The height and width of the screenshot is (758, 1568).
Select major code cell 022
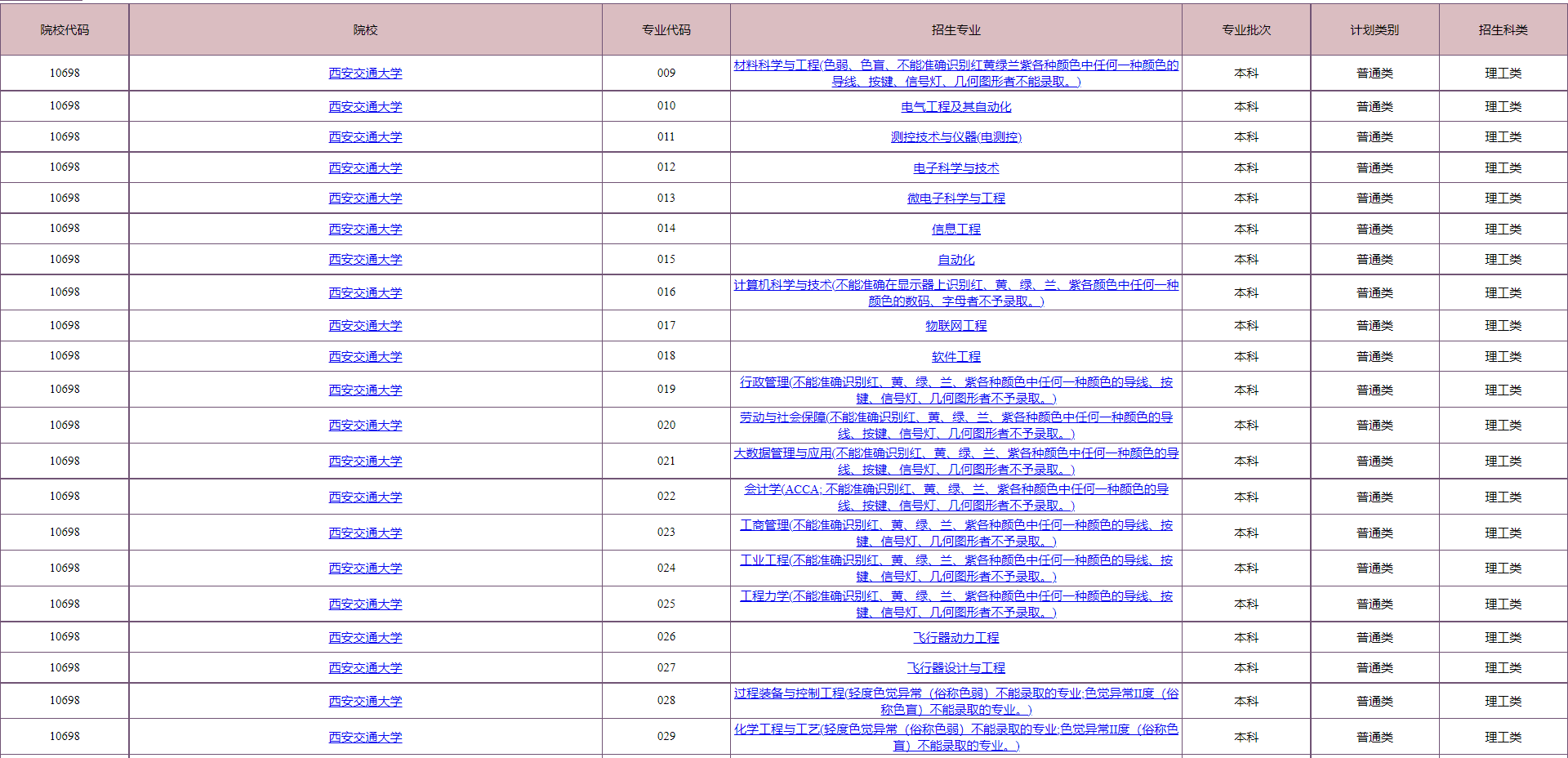pos(666,497)
